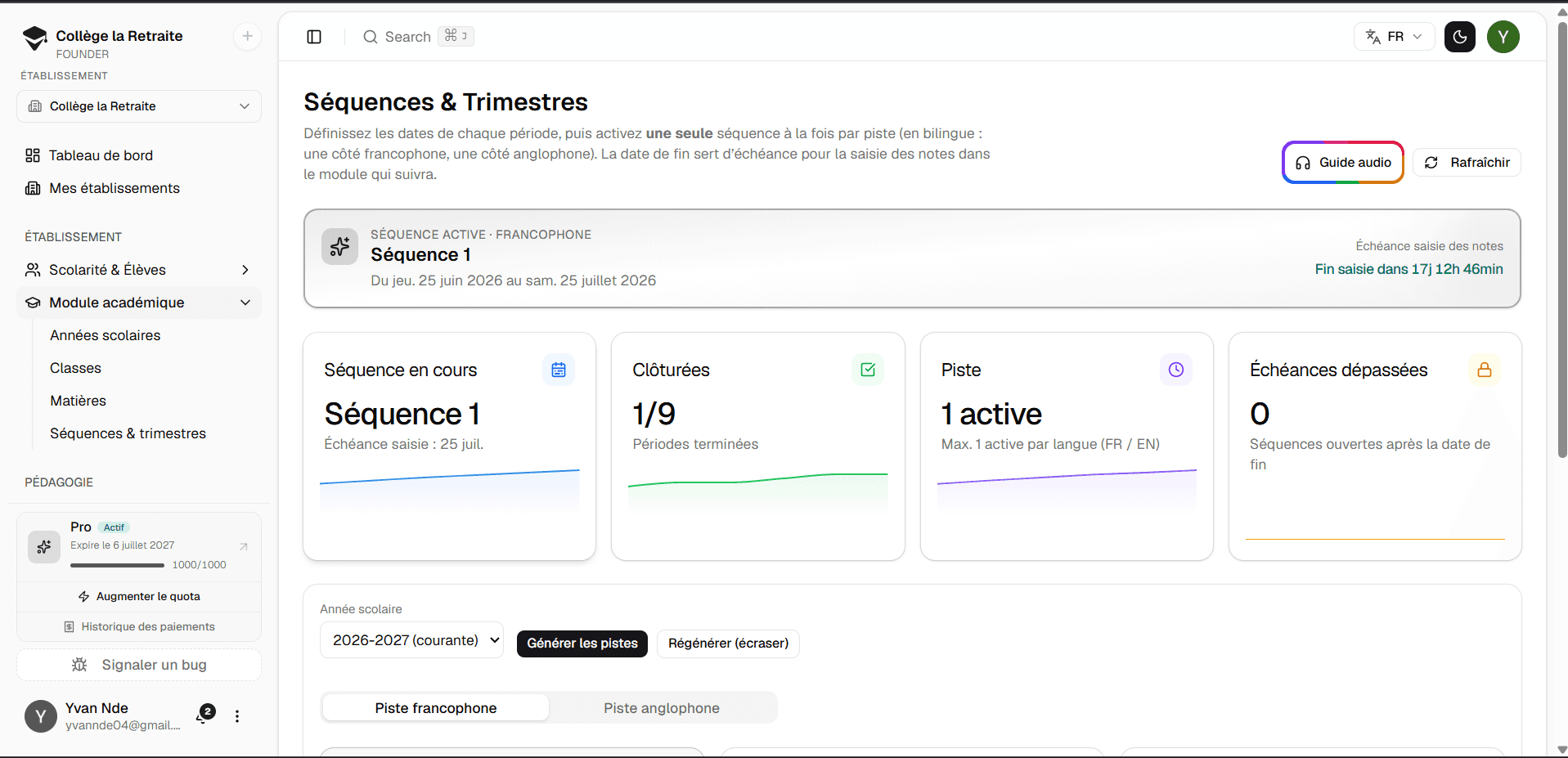Open the Pro plan arrow link icon
The width and height of the screenshot is (1568, 758).
pyautogui.click(x=243, y=546)
